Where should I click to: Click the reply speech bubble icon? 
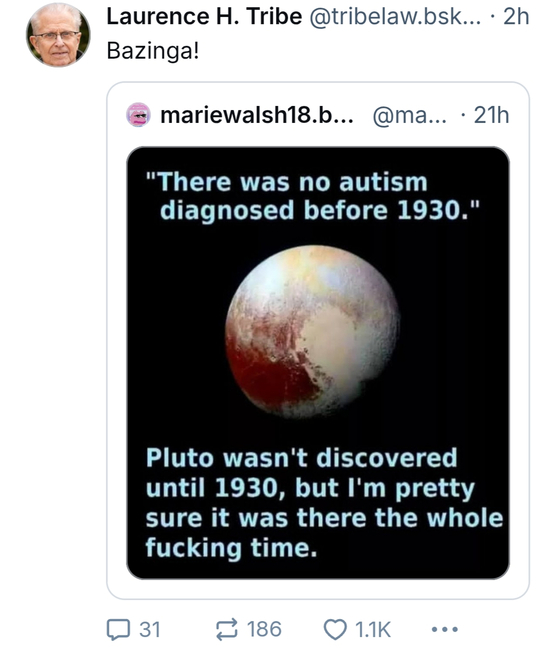pos(118,629)
